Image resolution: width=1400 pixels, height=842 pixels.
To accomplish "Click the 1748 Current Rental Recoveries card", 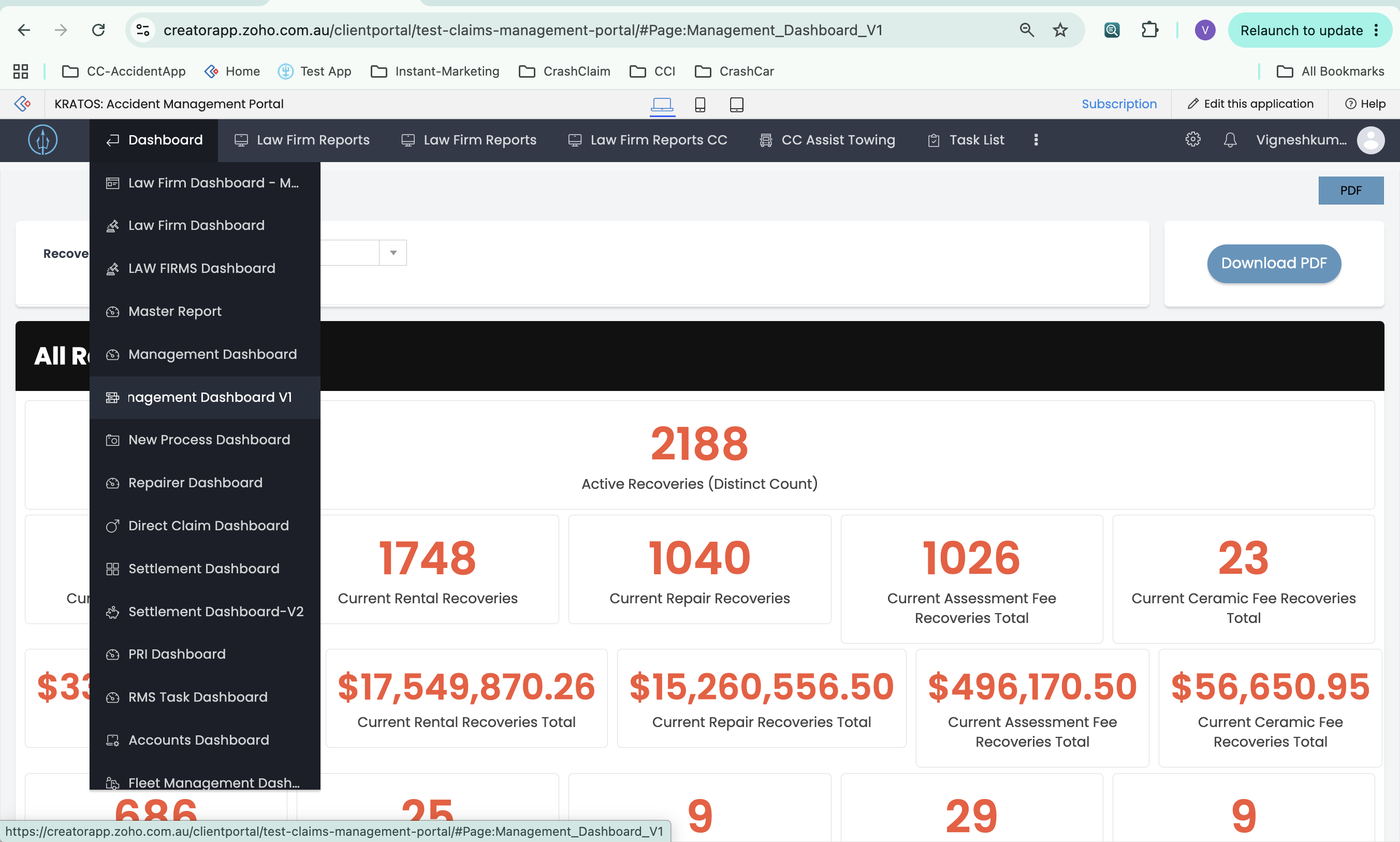I will 428,570.
